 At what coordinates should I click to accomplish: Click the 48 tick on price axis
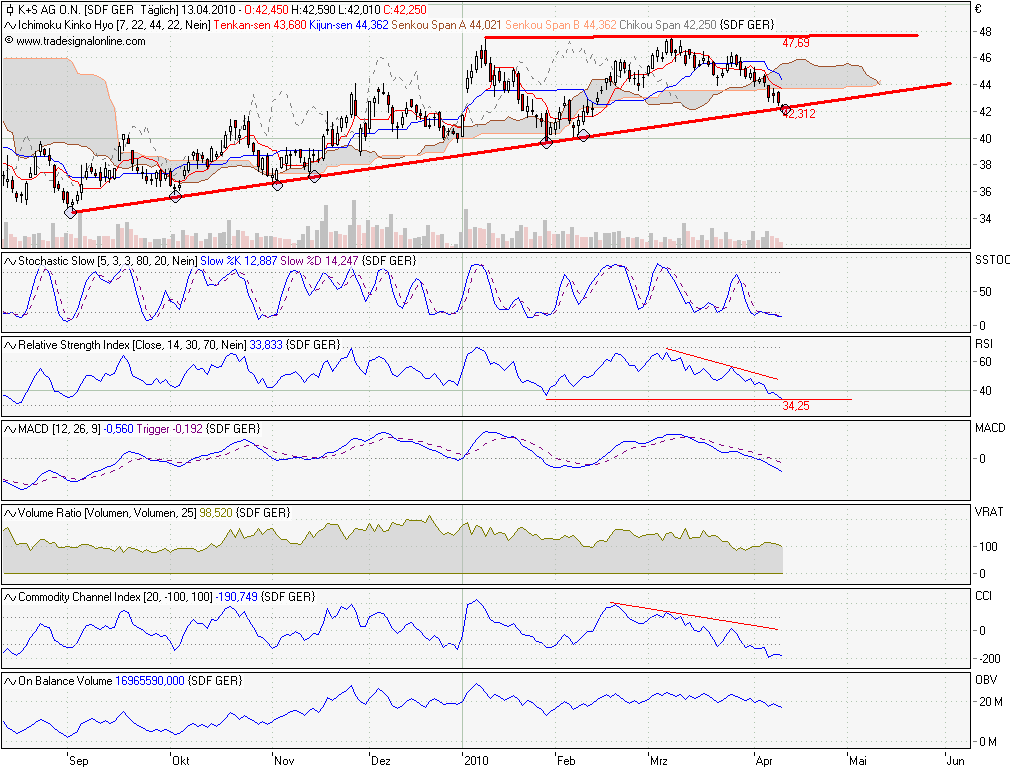click(x=985, y=31)
